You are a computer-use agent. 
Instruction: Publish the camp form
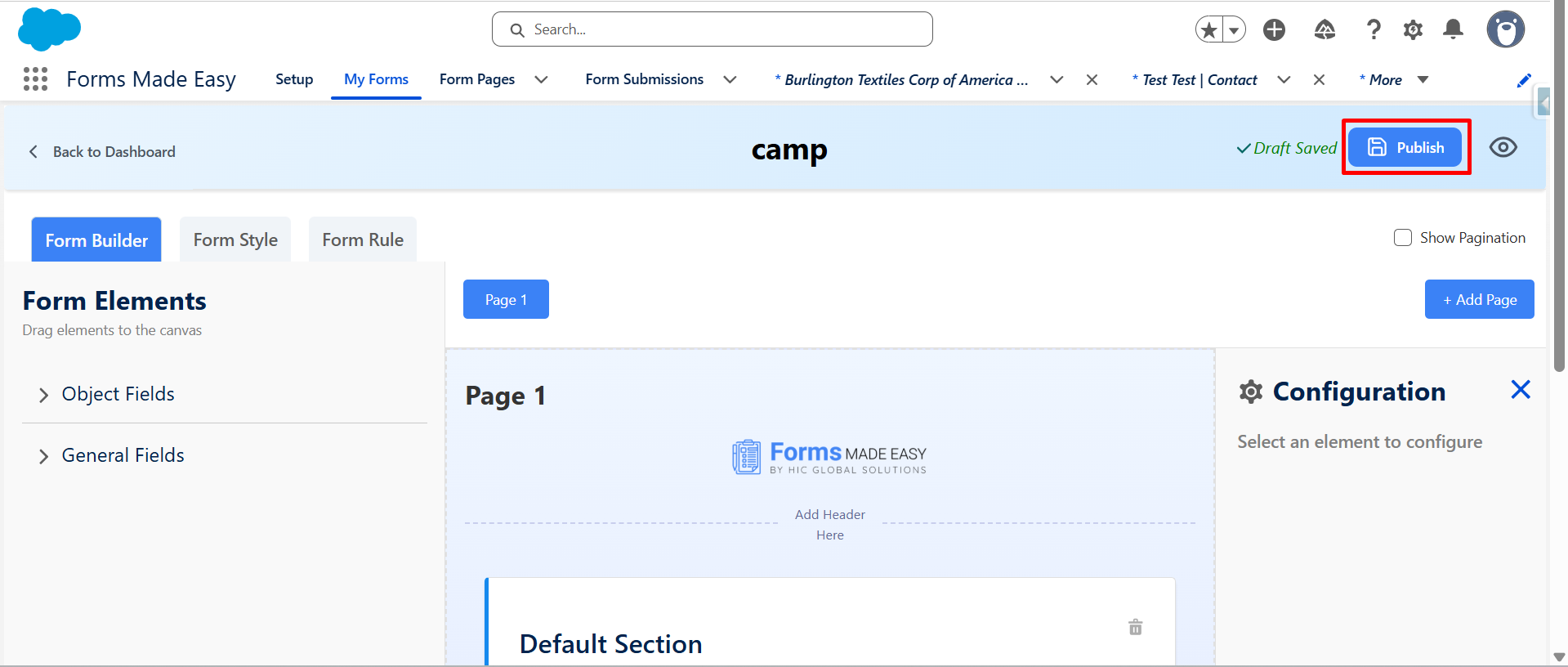click(1405, 147)
